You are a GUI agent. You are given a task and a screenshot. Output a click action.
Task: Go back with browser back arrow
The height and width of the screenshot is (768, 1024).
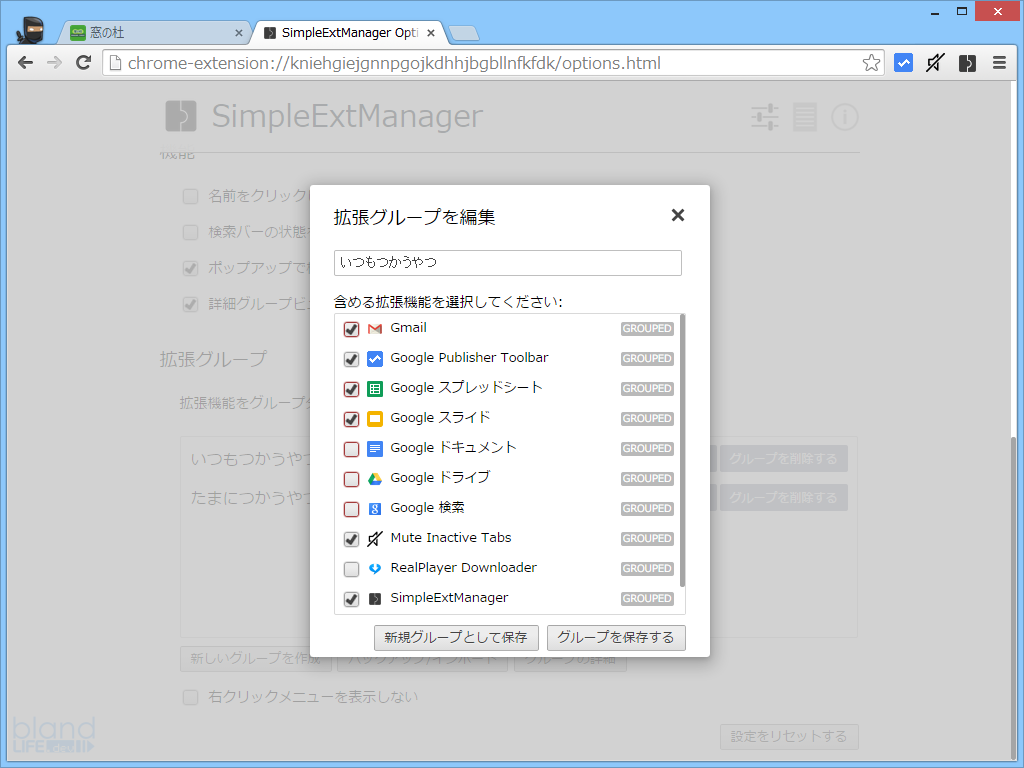tap(25, 63)
